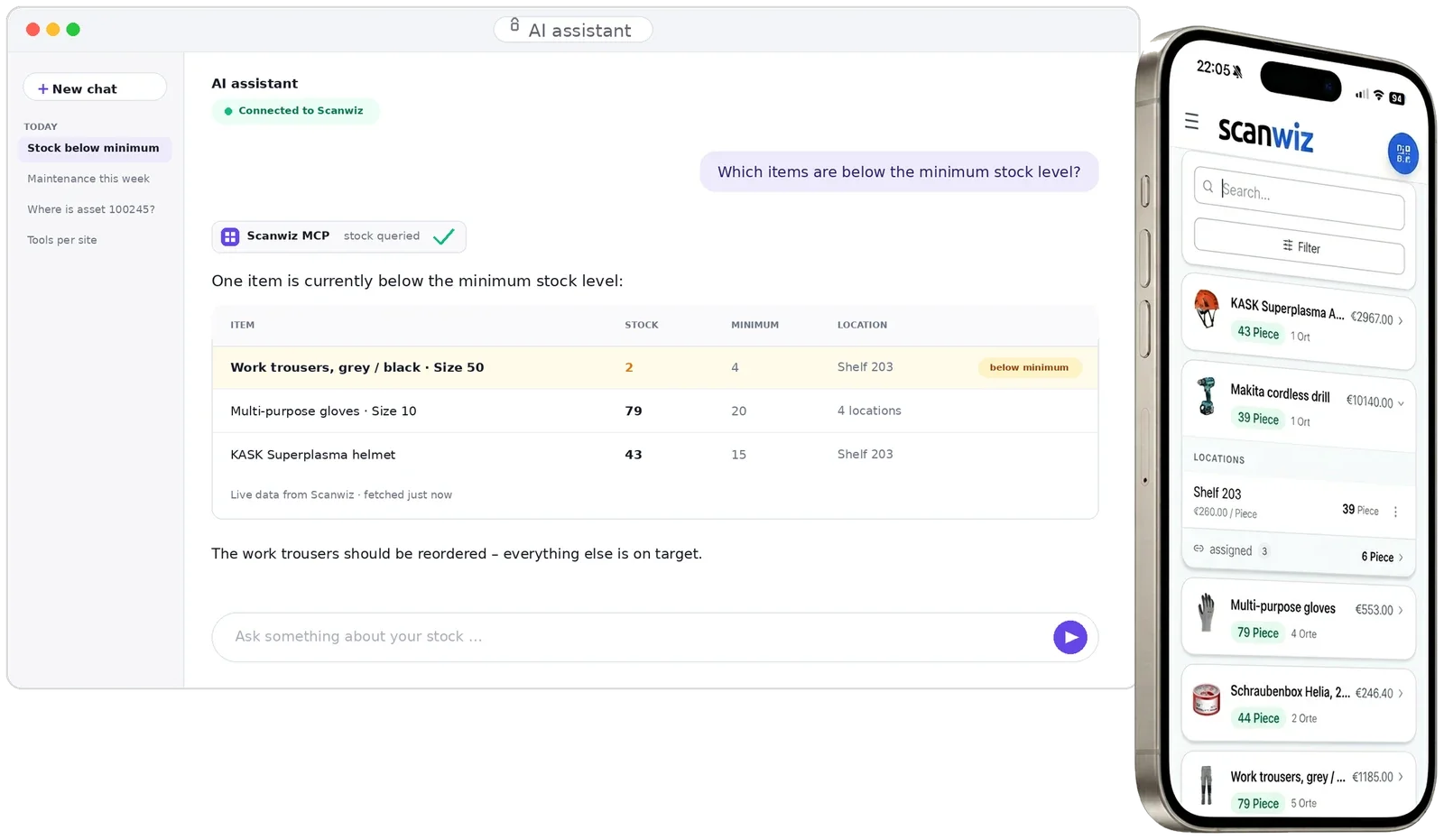Click the AI assistant title bar pill
This screenshot has height=840, width=1444.
pyautogui.click(x=573, y=30)
